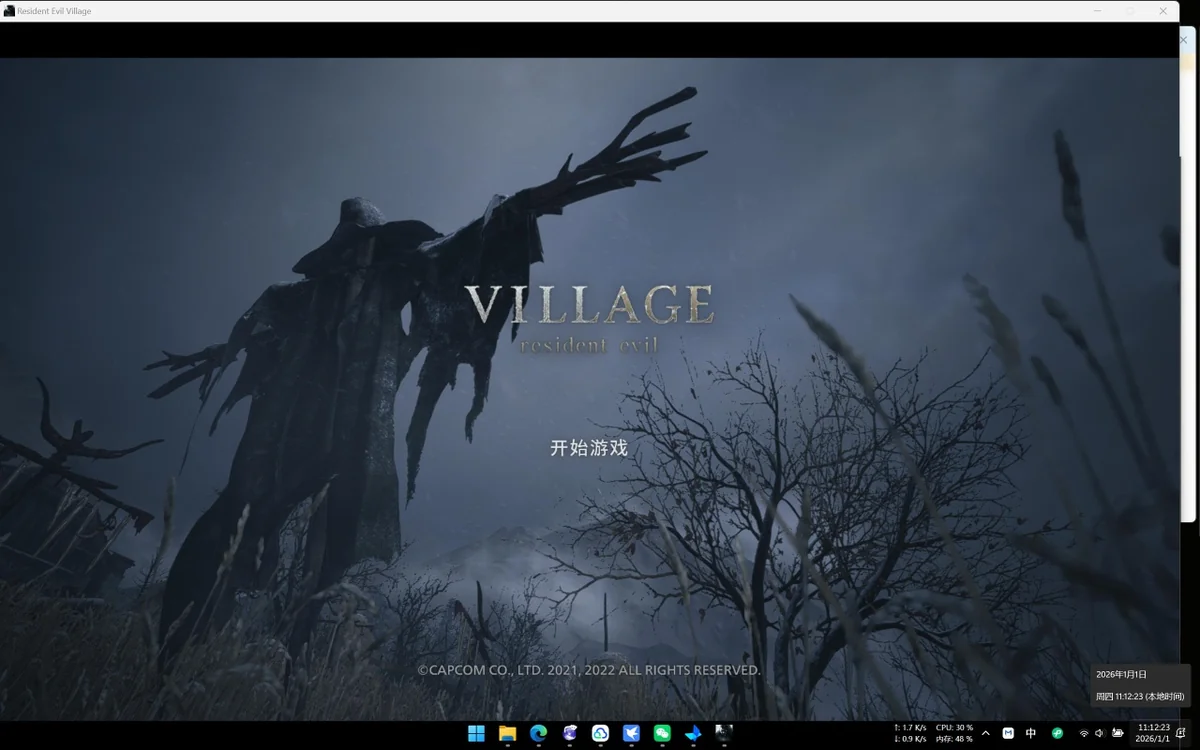Open the mail app from the system tray
Screen dimensions: 1200x750
pyautogui.click(x=1008, y=735)
